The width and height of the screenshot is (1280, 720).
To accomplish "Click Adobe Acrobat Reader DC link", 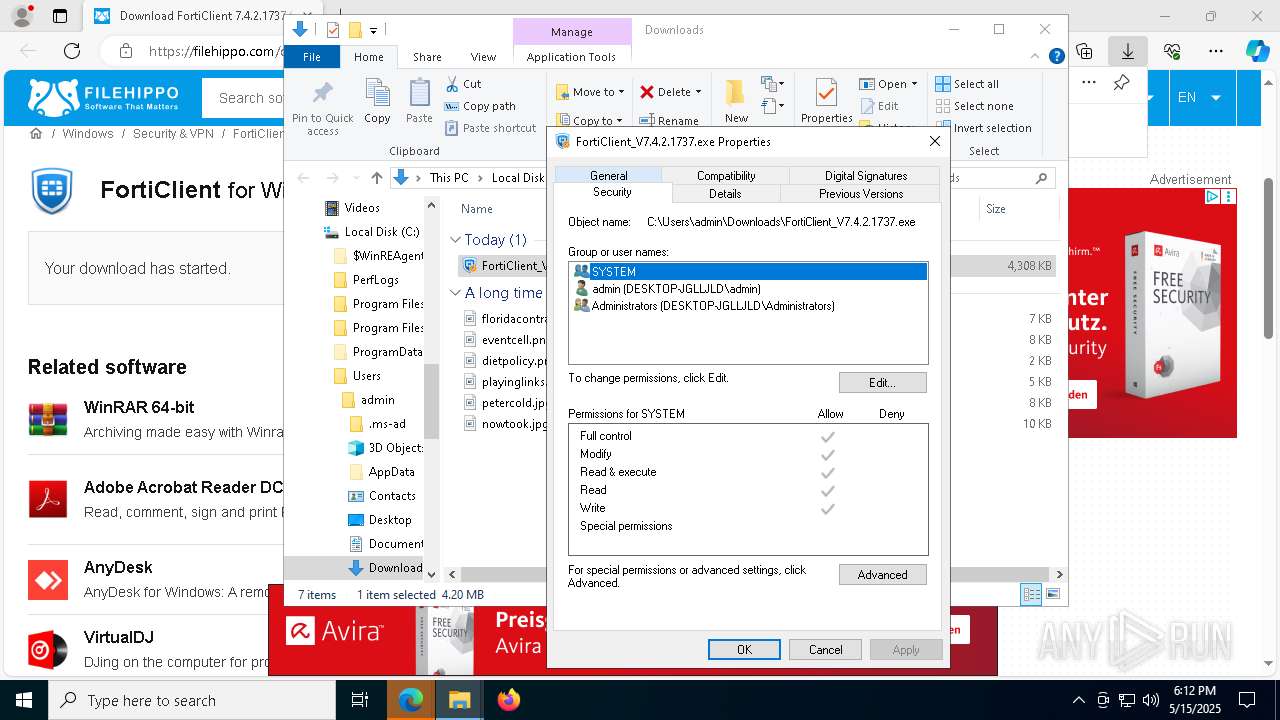I will [183, 487].
